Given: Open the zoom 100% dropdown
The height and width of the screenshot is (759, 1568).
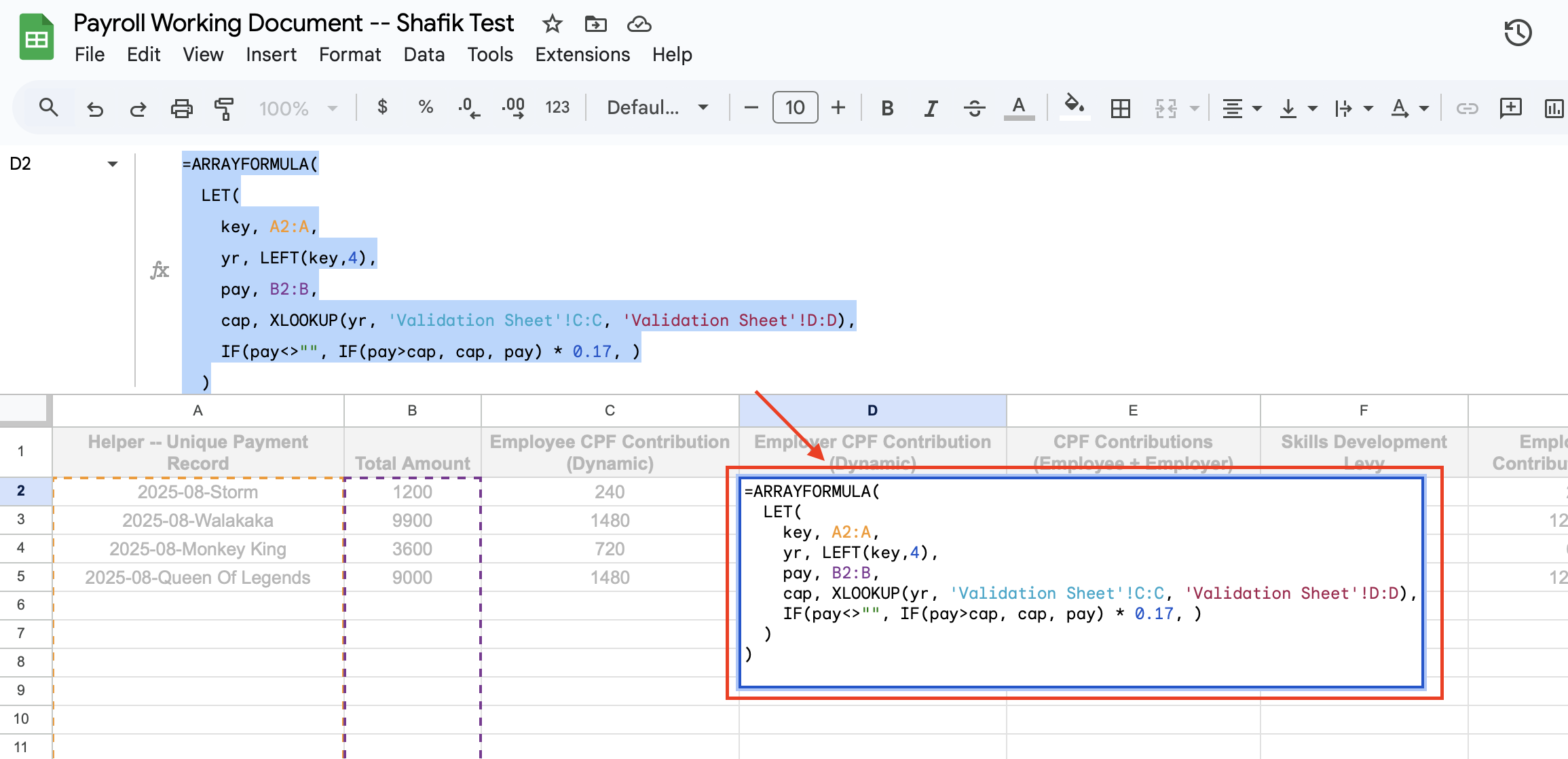Looking at the screenshot, I should pyautogui.click(x=297, y=108).
